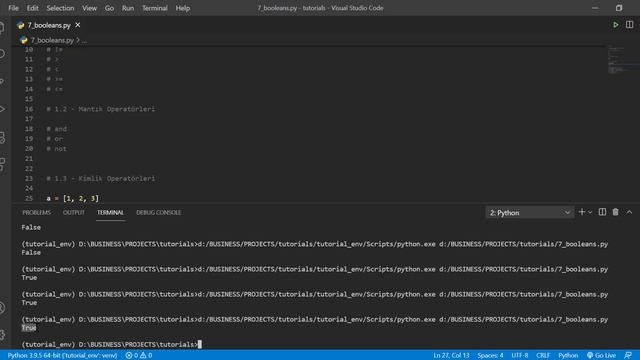This screenshot has height=360, width=640.
Task: Place cursor on code line 'a = [1, 2, 3]'
Action: pyautogui.click(x=72, y=198)
